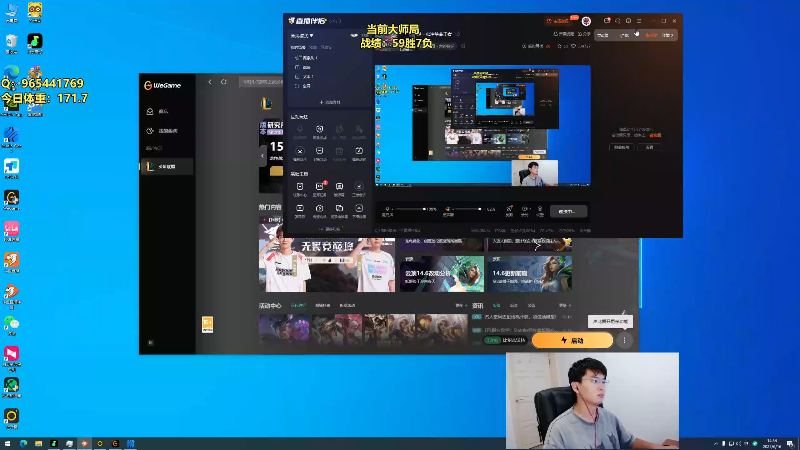Image resolution: width=800 pixels, height=450 pixels.
Task: Click the collapse sidebar icon at WeGame bottom-left
Action: (x=151, y=343)
